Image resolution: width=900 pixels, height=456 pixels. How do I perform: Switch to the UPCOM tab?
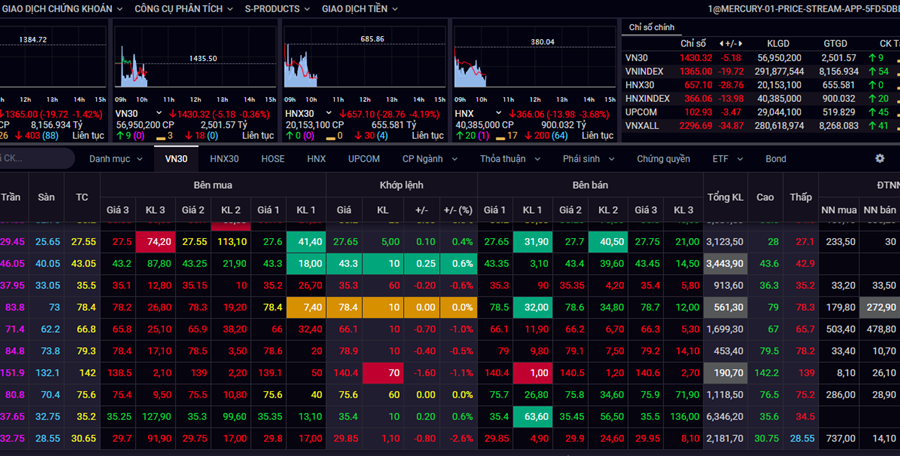tap(363, 158)
